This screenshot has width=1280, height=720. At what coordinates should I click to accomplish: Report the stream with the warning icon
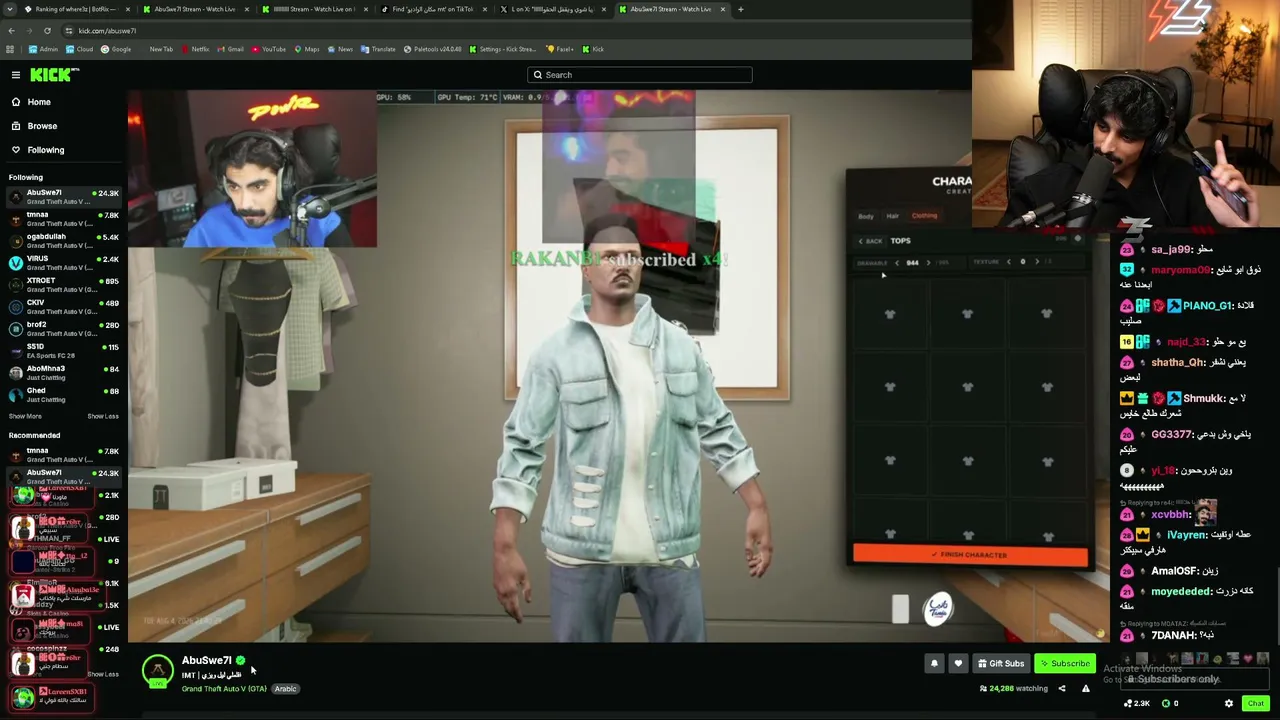1085,688
